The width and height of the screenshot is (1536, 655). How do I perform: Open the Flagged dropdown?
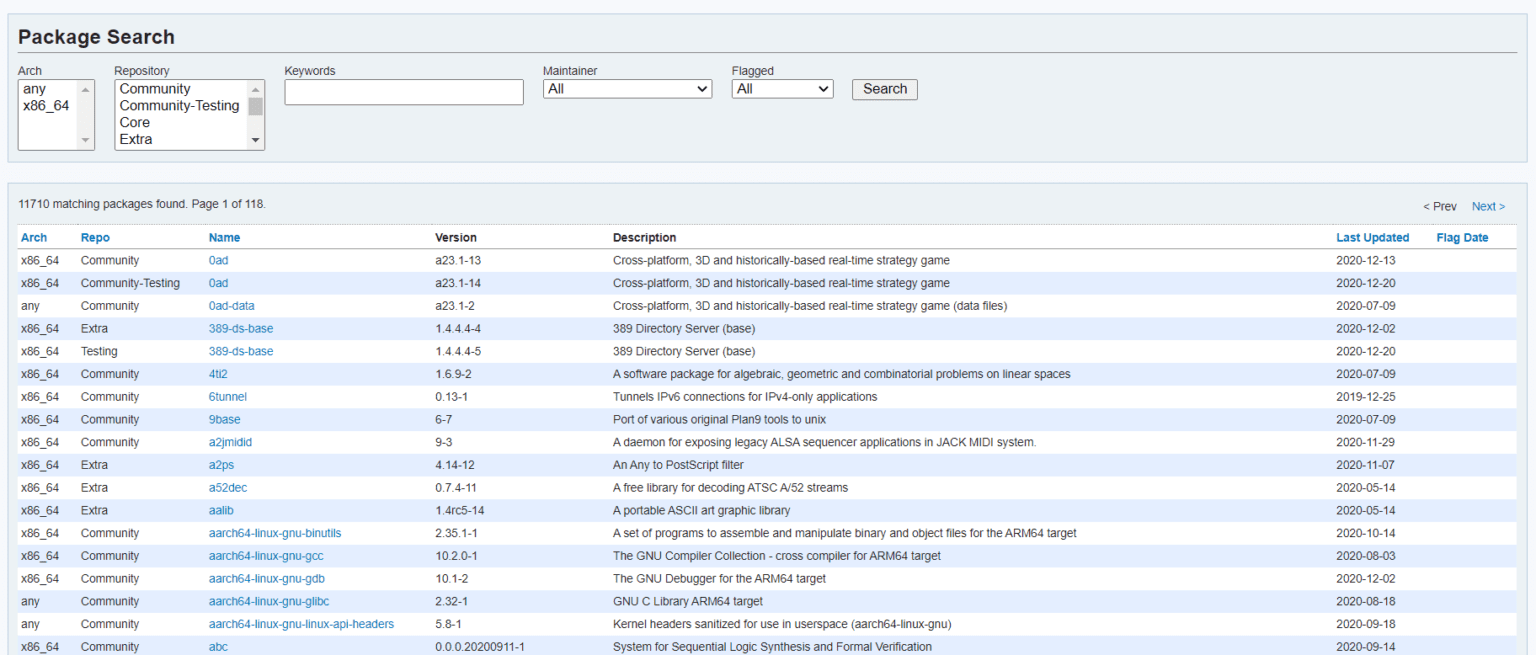(782, 89)
